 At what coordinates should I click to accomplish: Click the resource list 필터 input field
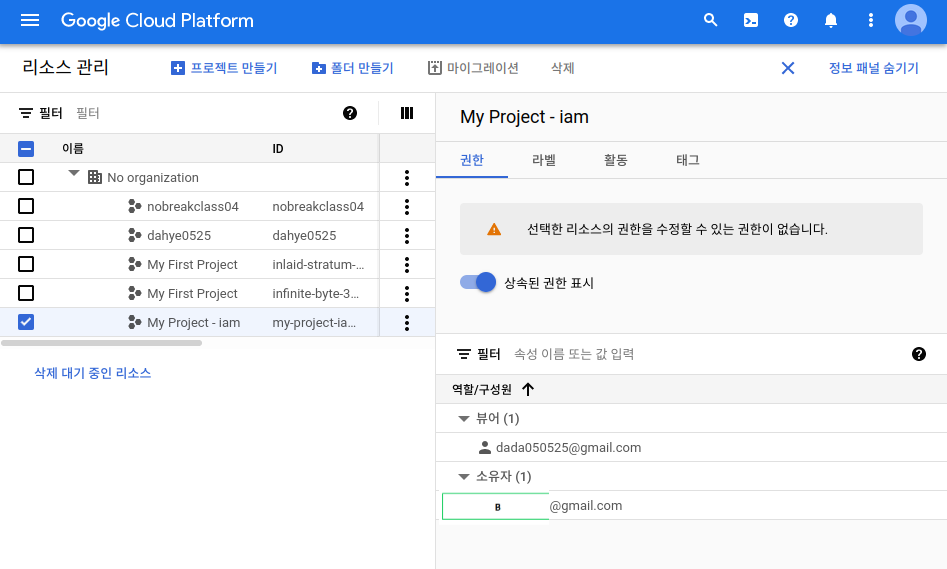[203, 113]
